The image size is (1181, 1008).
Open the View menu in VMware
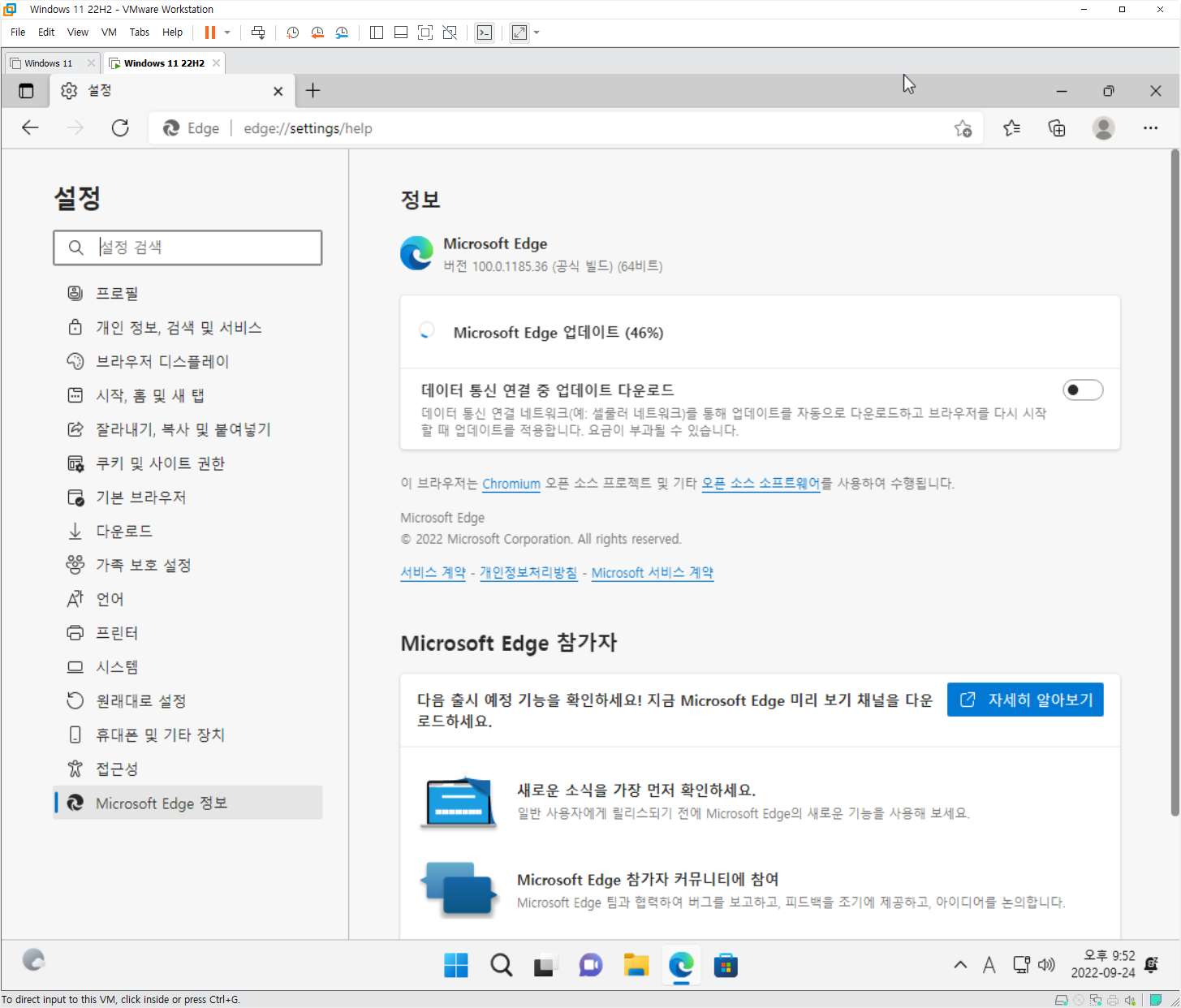click(x=78, y=32)
